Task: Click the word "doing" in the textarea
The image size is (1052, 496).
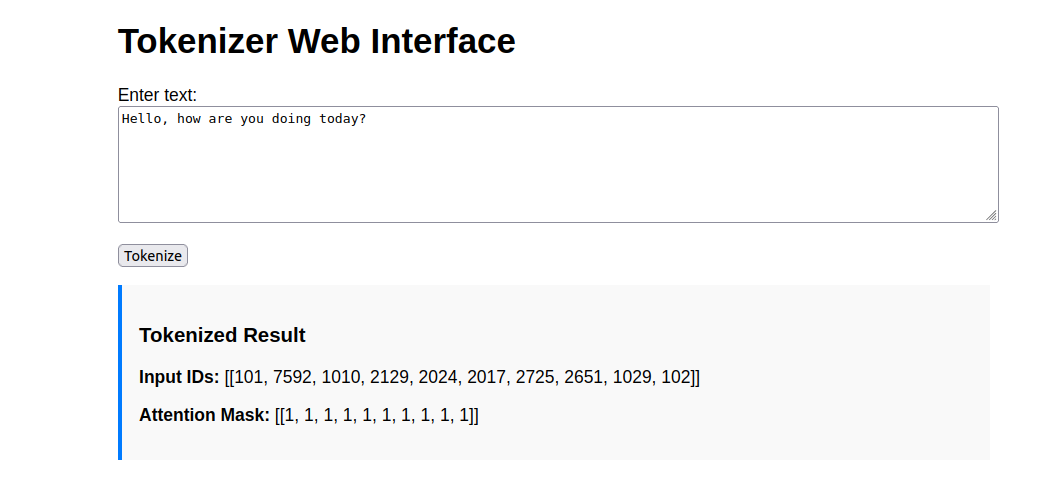Action: point(289,119)
